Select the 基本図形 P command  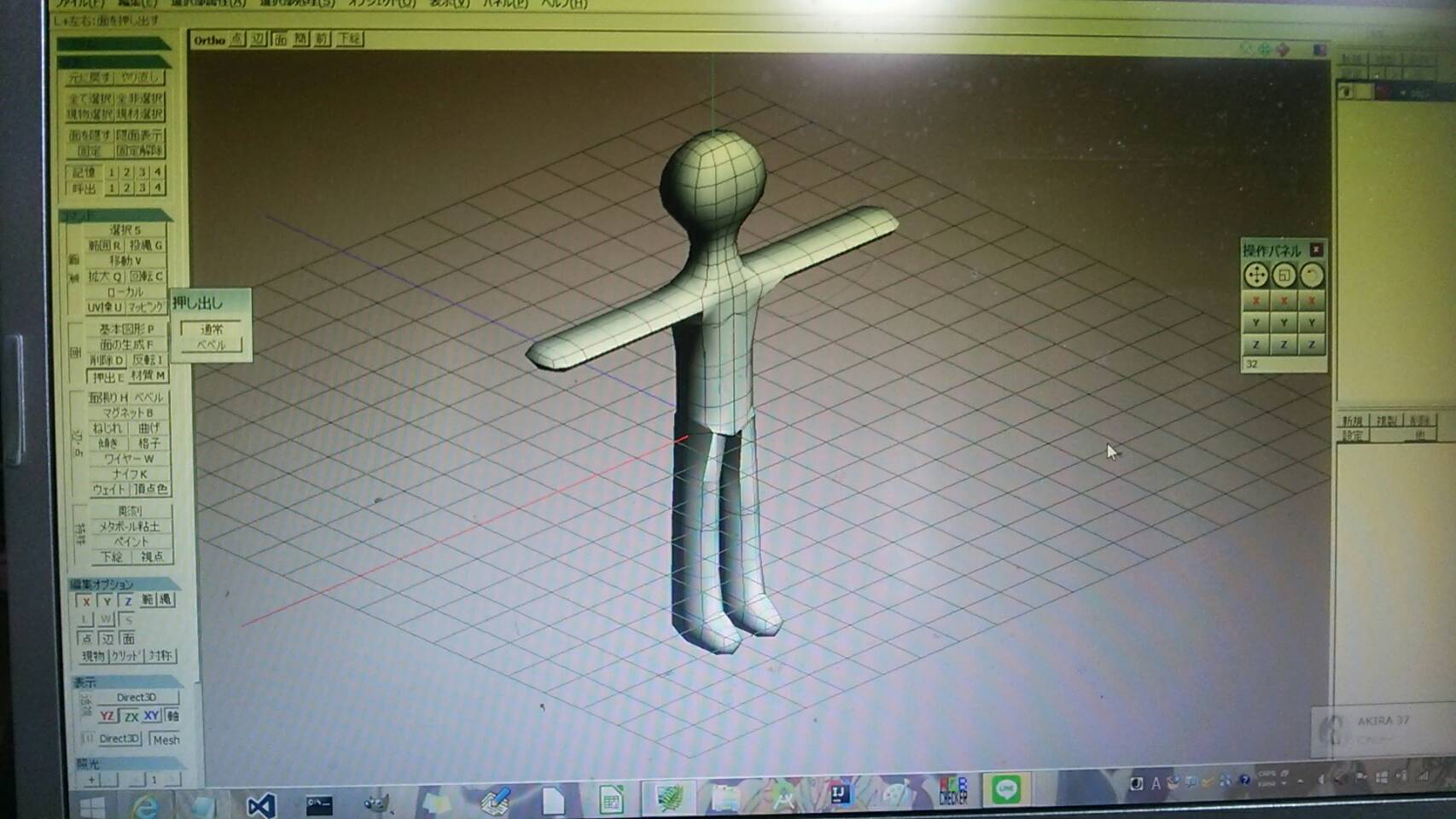click(x=126, y=328)
